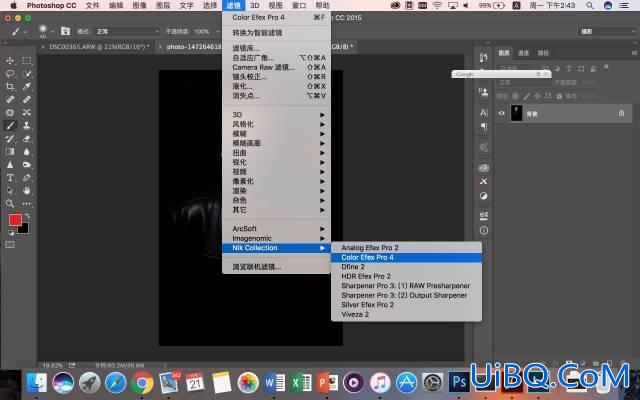640x400 pixels.
Task: Switch to the Paths panel tab
Action: pyautogui.click(x=543, y=53)
